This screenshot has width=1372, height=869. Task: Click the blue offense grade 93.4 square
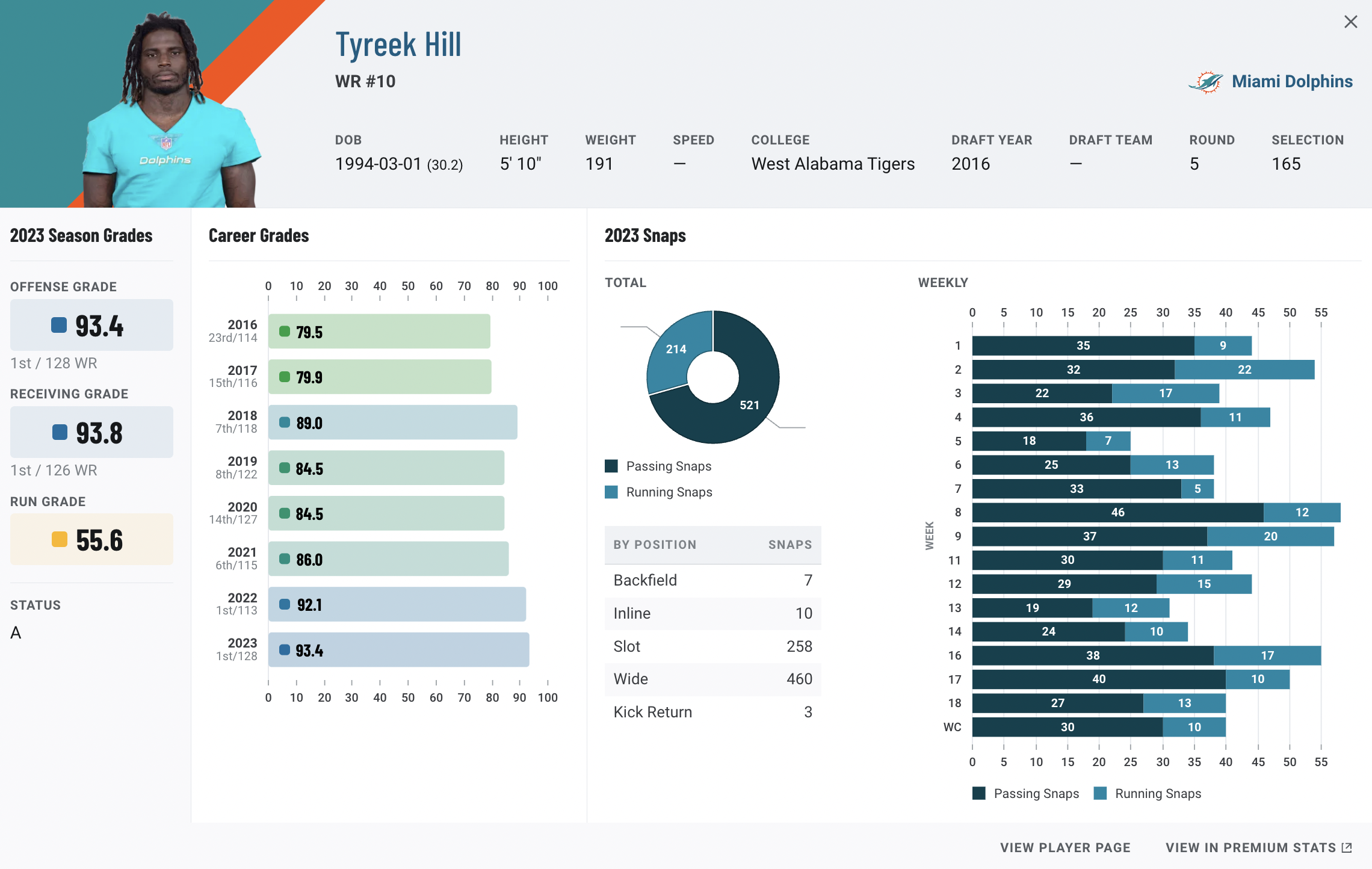(59, 326)
